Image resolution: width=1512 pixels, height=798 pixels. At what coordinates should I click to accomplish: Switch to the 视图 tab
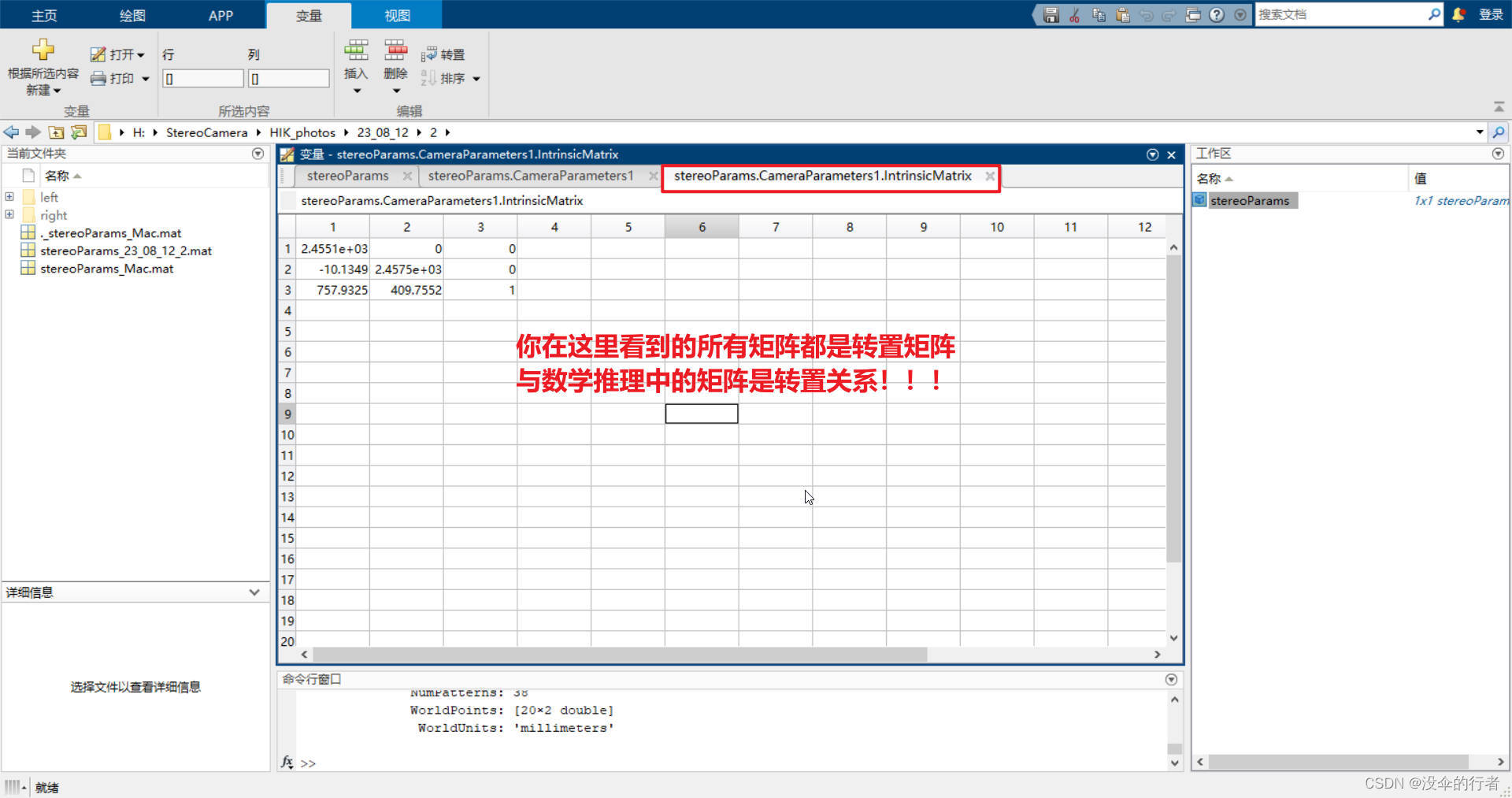tap(397, 15)
